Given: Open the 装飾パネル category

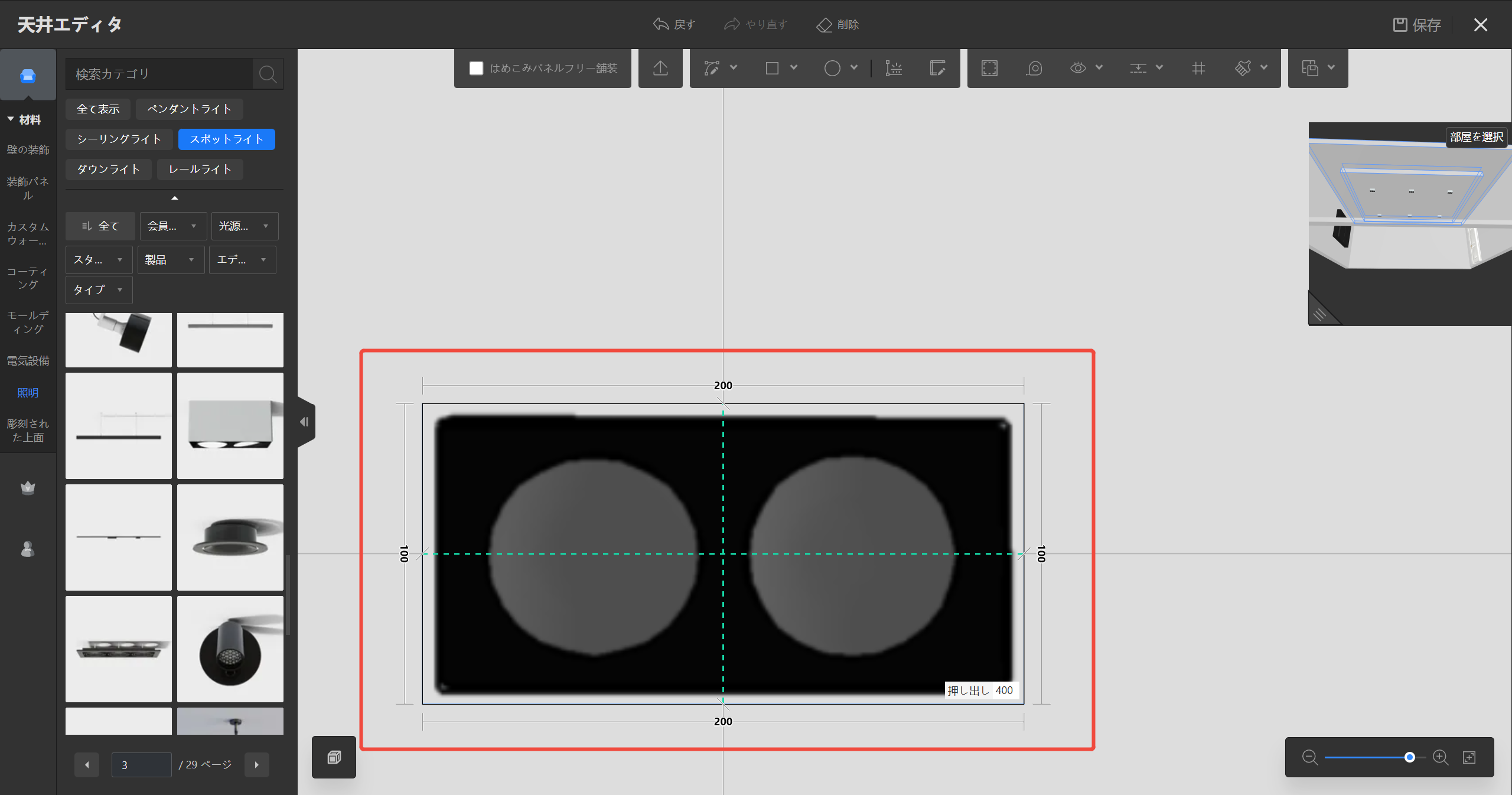Looking at the screenshot, I should point(28,188).
